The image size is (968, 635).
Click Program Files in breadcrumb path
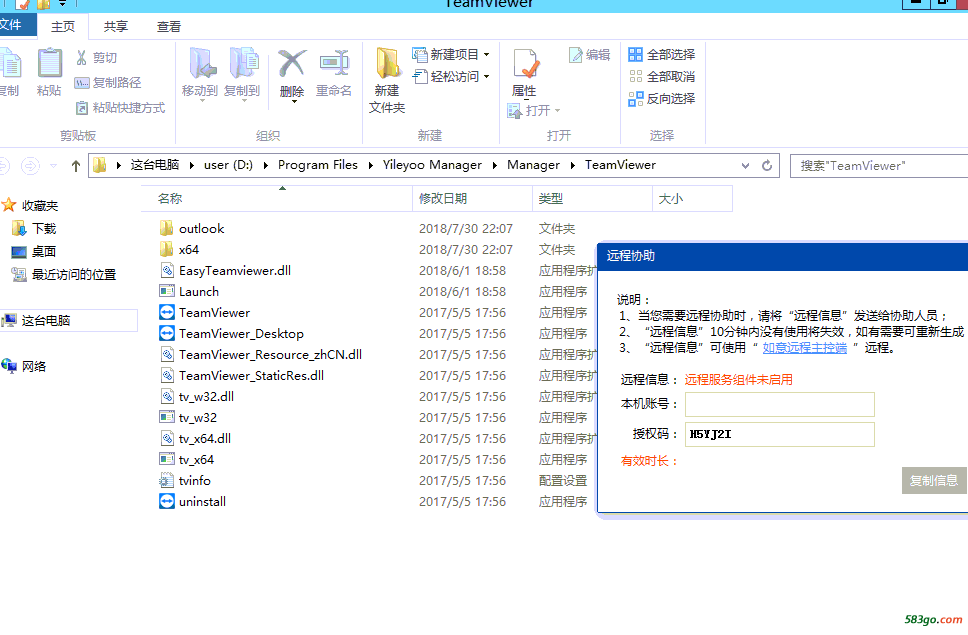pos(317,165)
